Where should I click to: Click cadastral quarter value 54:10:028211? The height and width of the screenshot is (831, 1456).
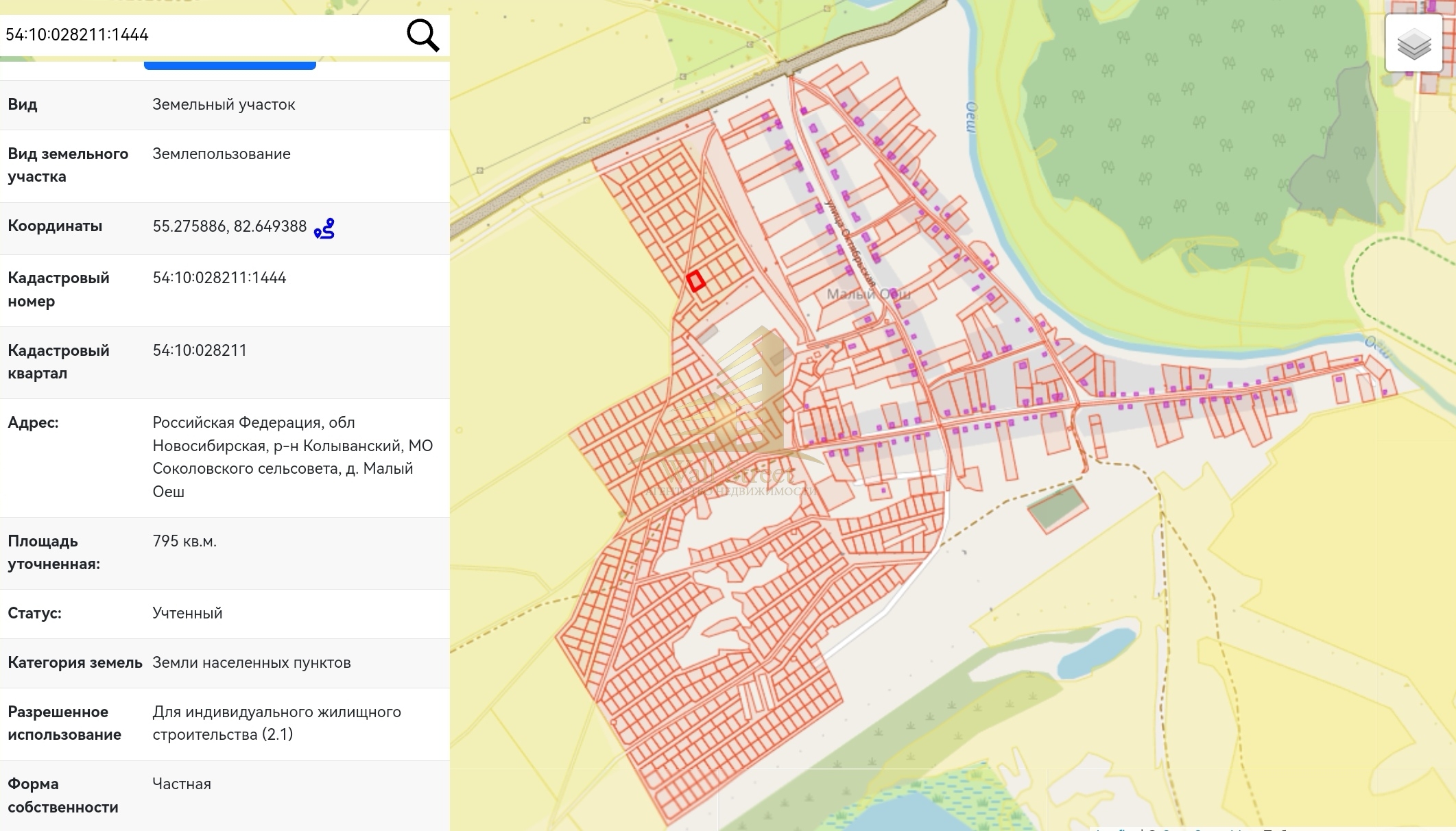[x=200, y=350]
